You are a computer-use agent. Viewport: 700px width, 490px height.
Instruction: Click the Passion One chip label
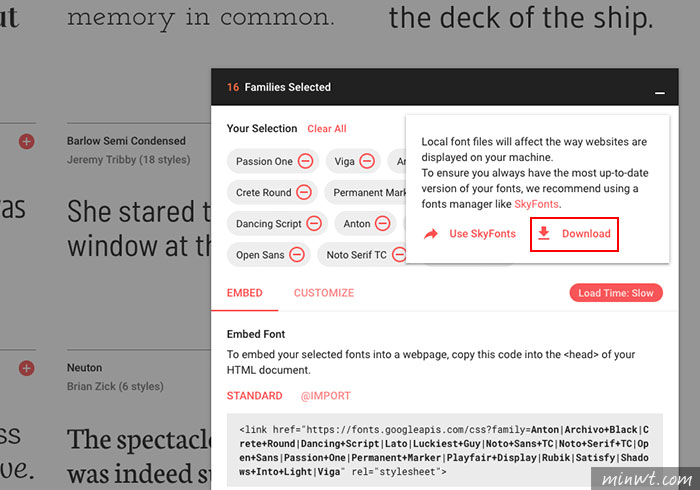pos(264,161)
